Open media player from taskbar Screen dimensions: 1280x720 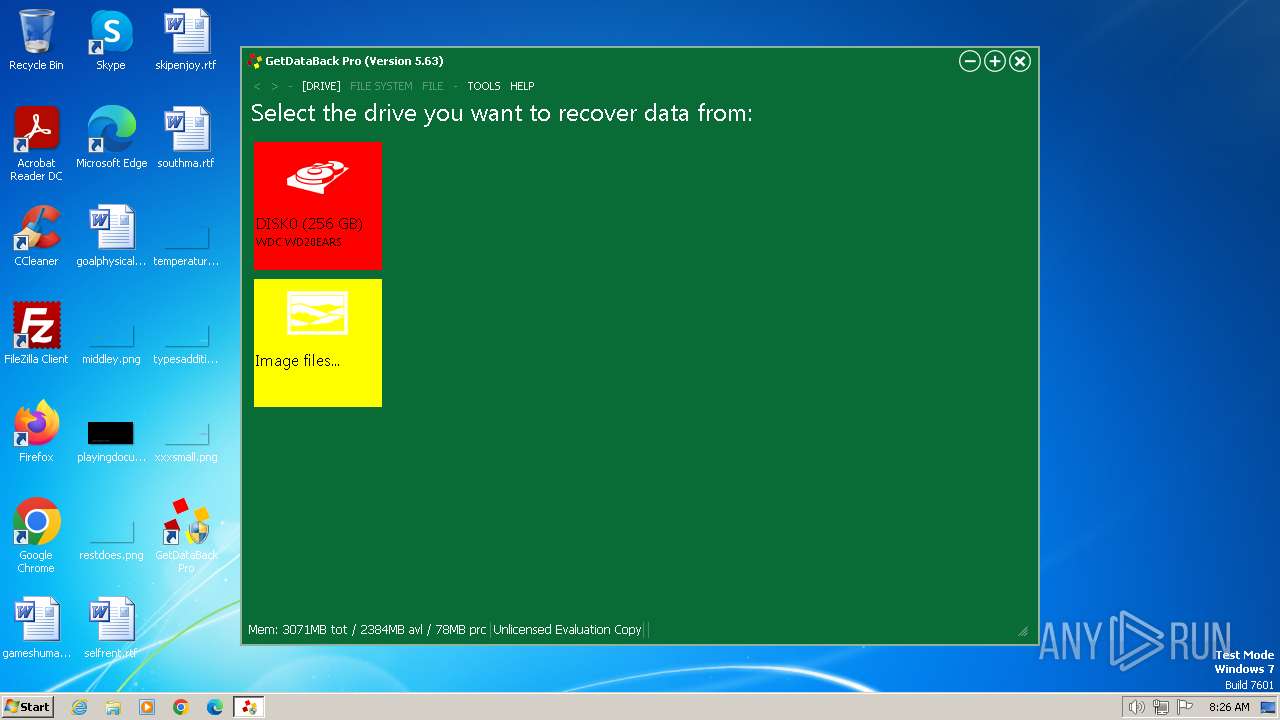147,707
